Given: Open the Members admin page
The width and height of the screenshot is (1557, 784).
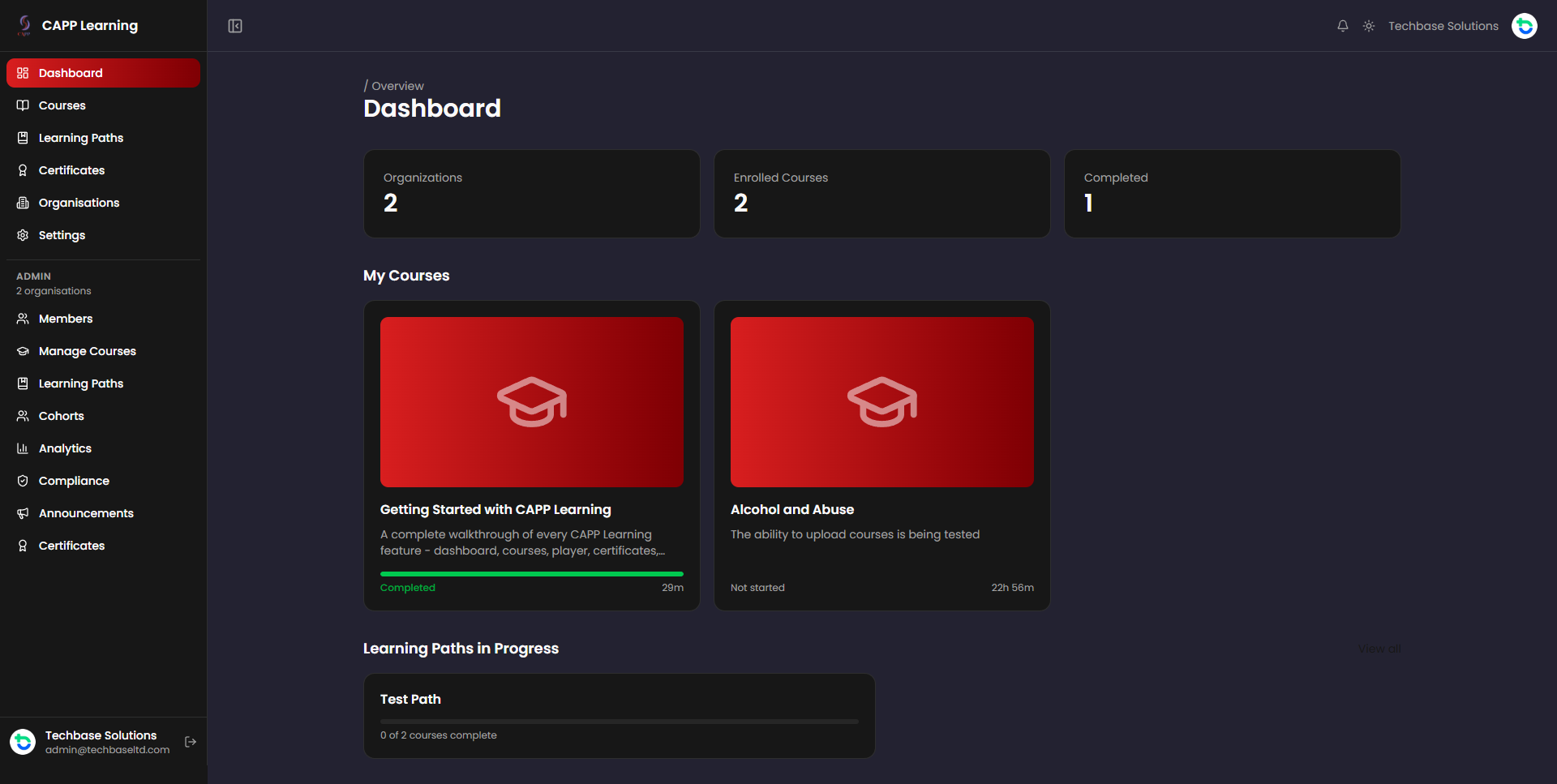Looking at the screenshot, I should (103, 319).
